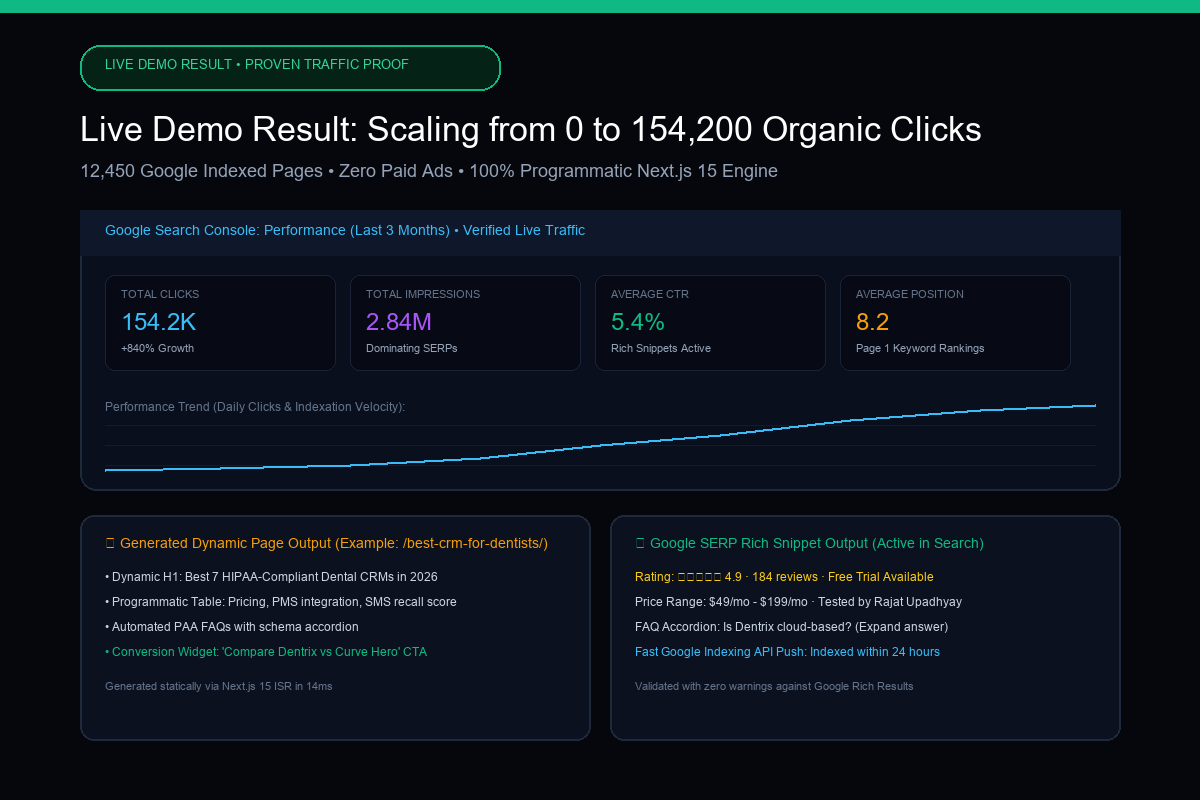Open the Total Impressions 2.84M card
This screenshot has width=1200, height=800.
(x=465, y=323)
